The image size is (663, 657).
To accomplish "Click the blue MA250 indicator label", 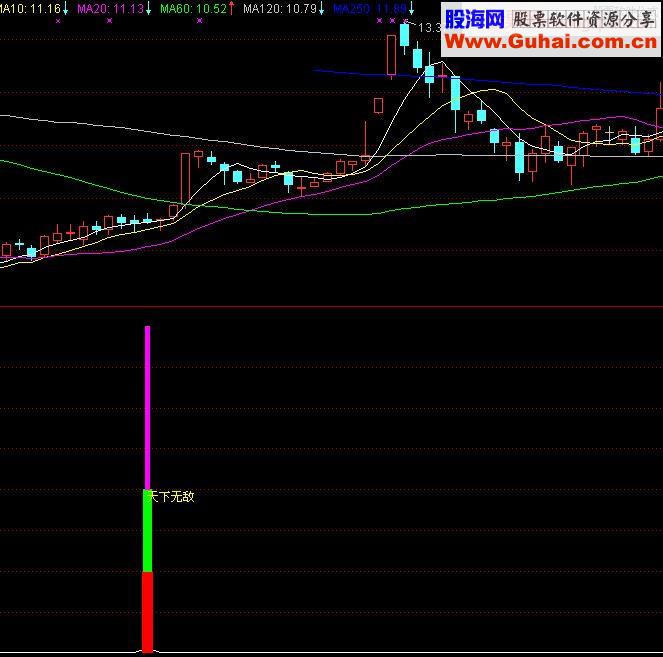I will tap(370, 8).
